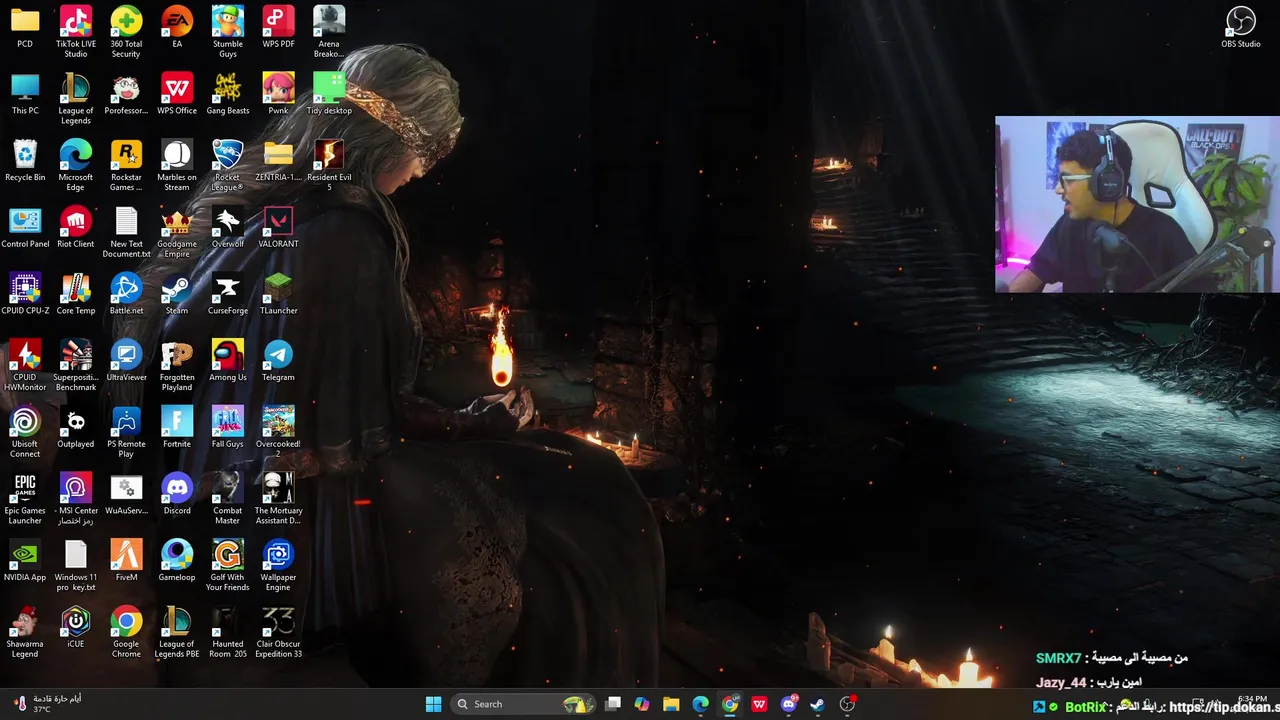Screen dimensions: 1280x720
Task: Select Overcooked! 2 game icon
Action: 278,432
